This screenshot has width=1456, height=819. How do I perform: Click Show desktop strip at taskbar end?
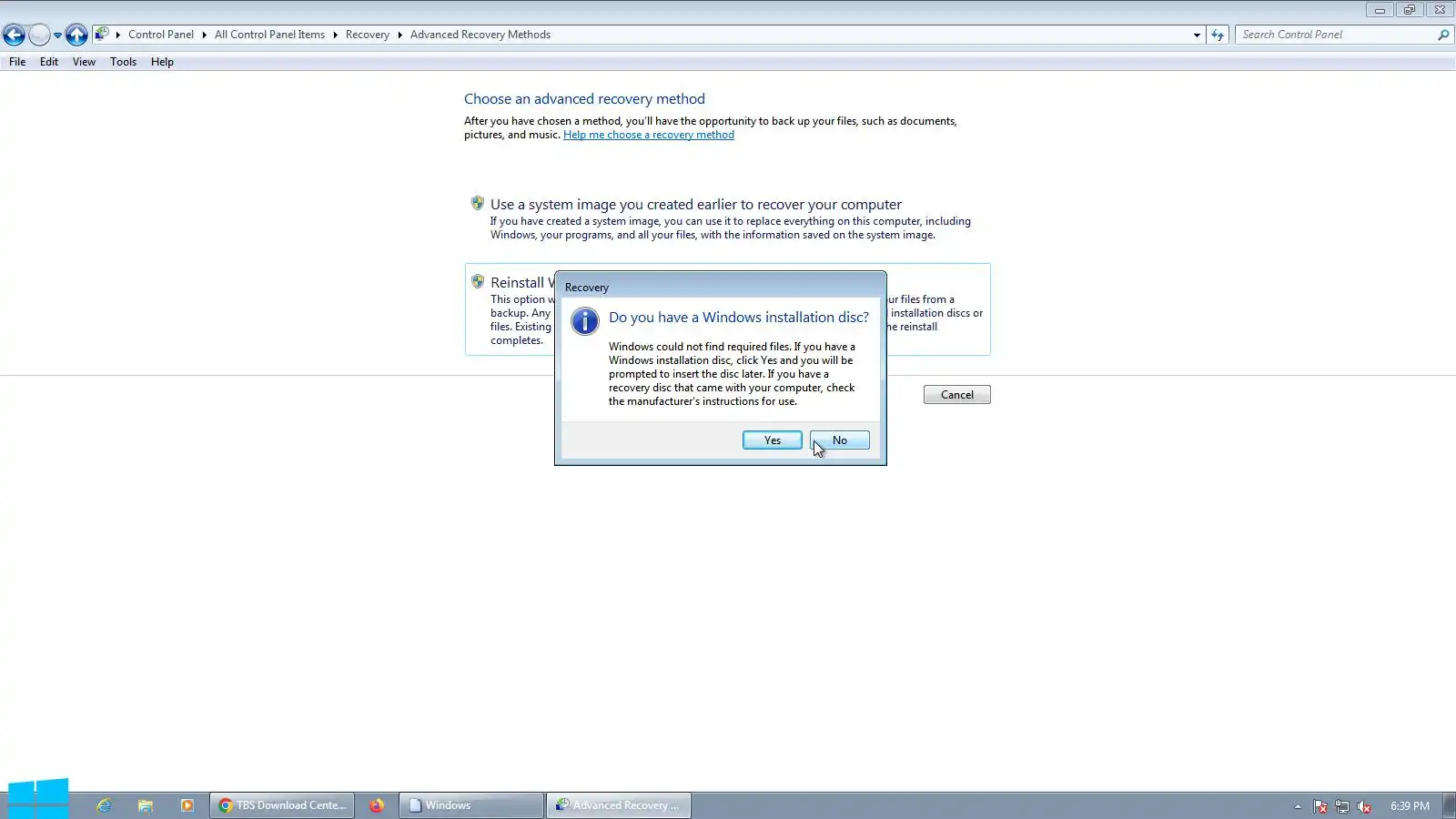pos(1450,805)
